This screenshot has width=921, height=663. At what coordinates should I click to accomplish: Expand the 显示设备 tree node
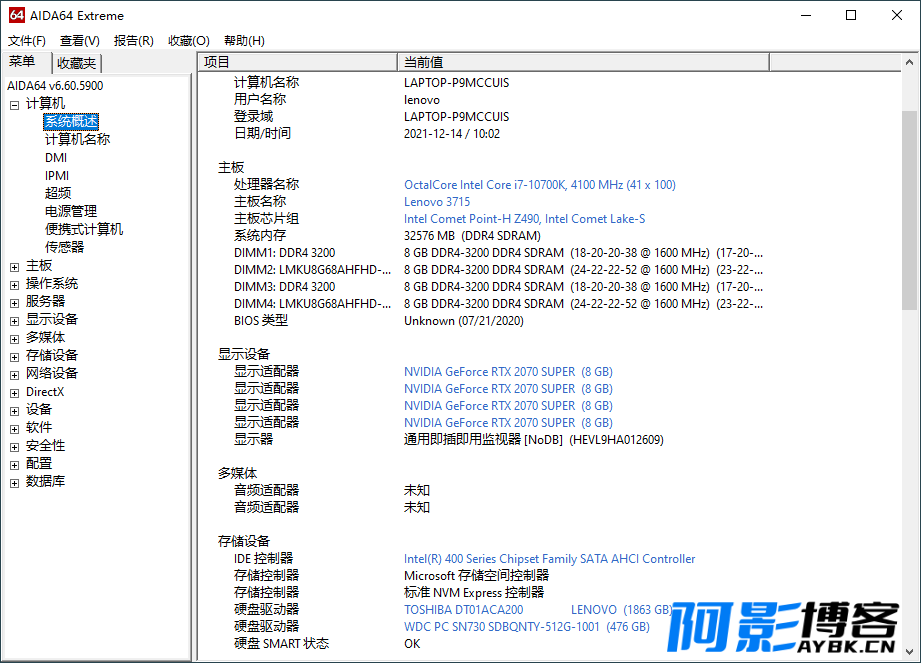tap(14, 320)
